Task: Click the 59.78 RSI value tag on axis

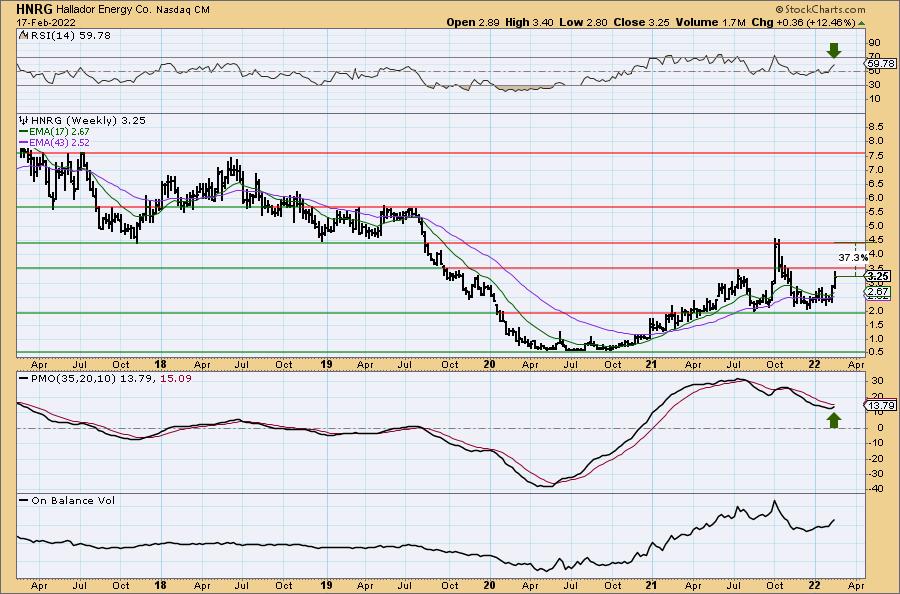Action: tap(882, 63)
